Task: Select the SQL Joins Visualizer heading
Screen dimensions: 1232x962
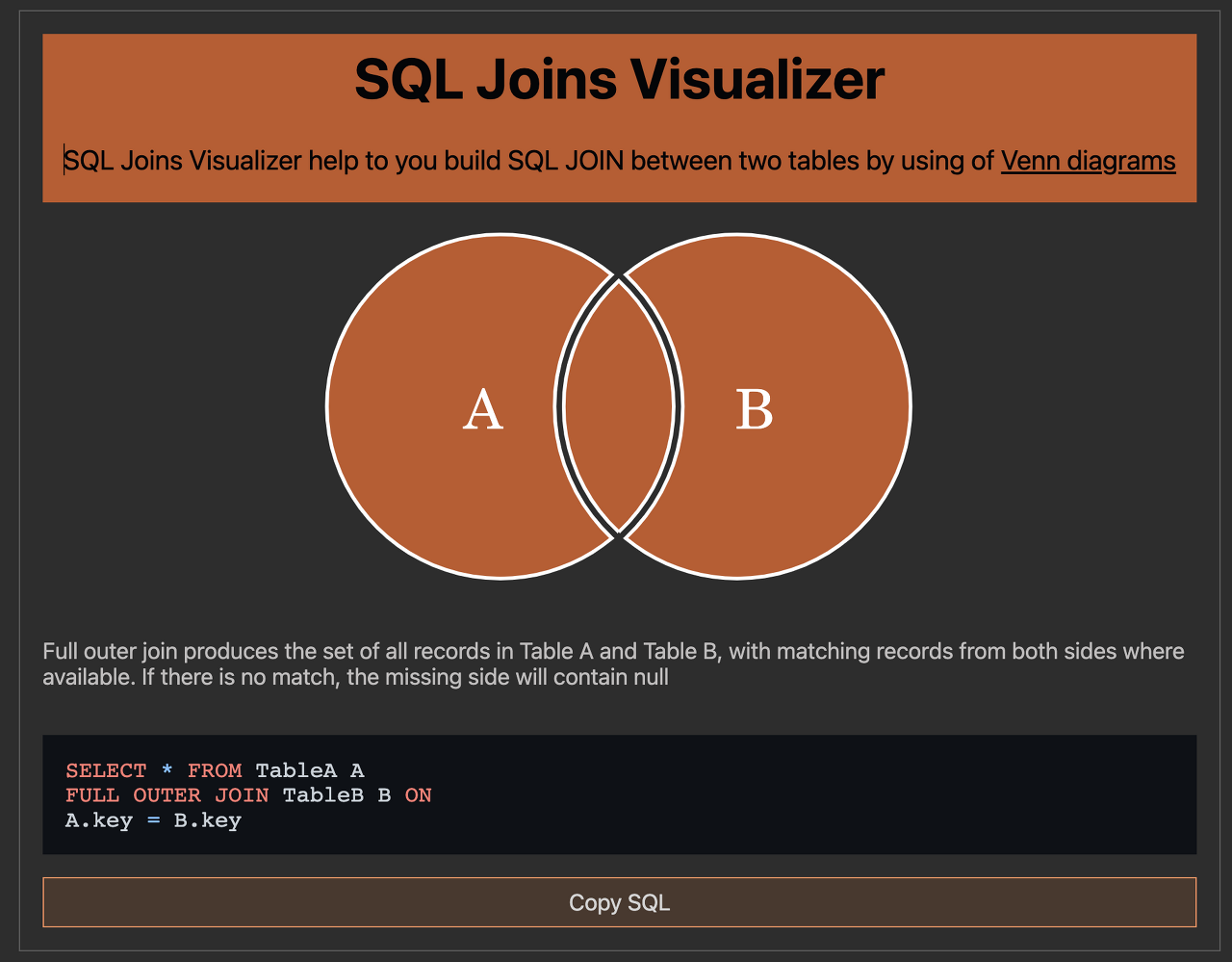Action: [619, 79]
